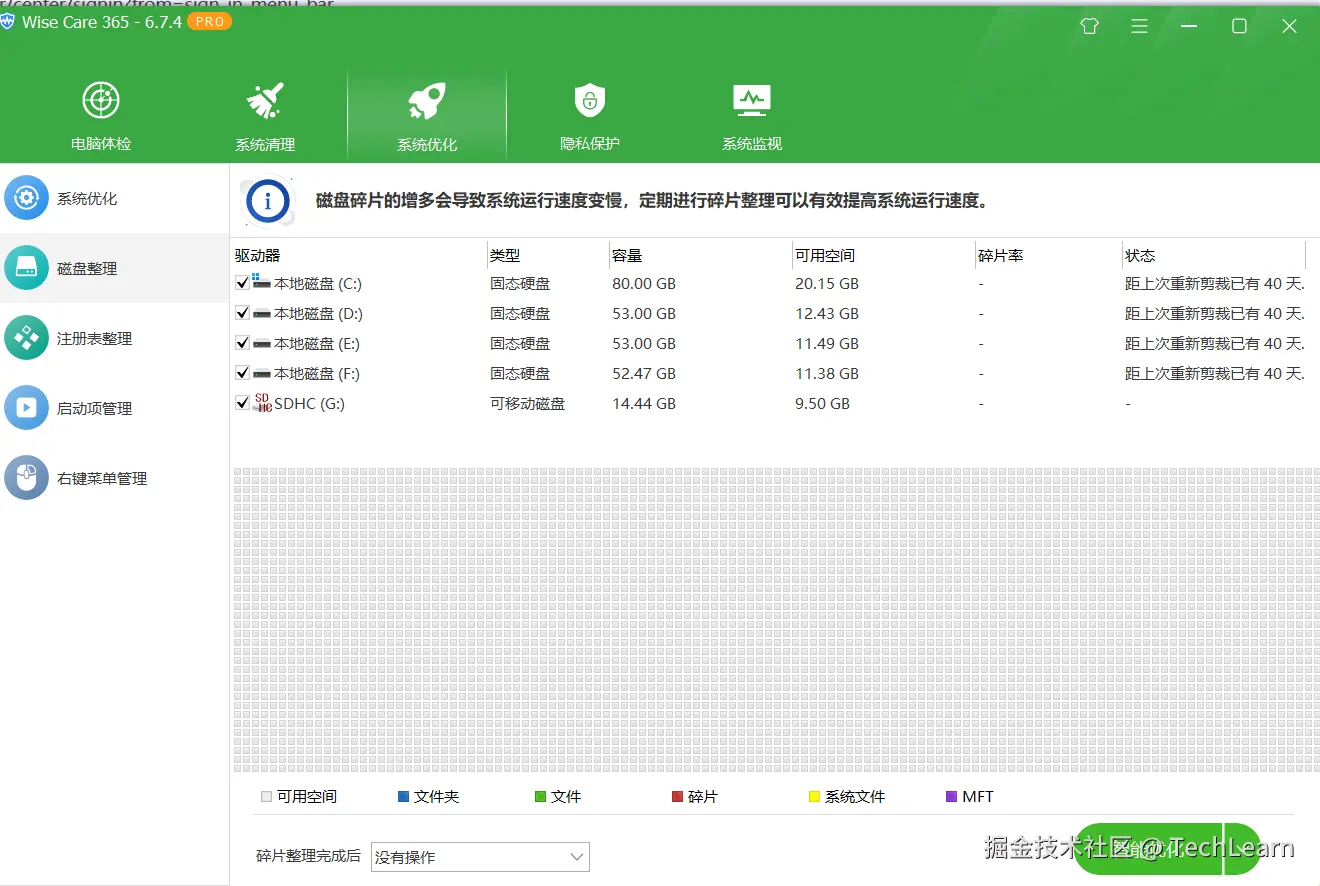The image size is (1320, 886).
Task: Select 注册表整理 in the sidebar
Action: click(x=94, y=339)
